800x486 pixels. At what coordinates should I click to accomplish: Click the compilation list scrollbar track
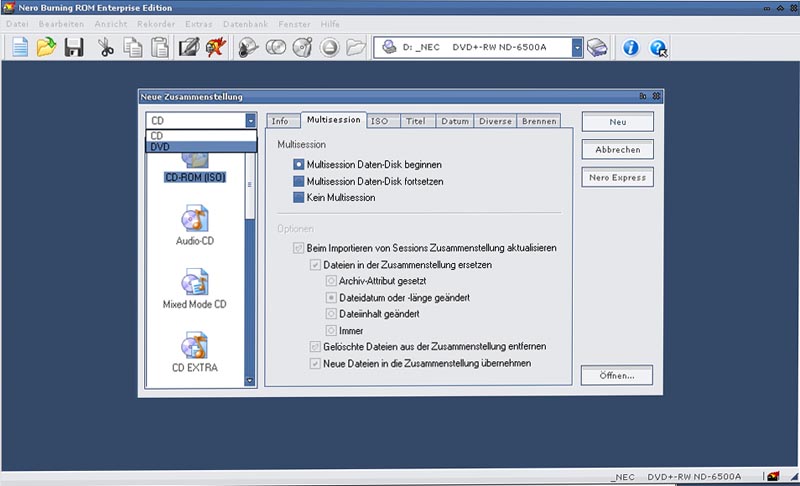pyautogui.click(x=249, y=296)
